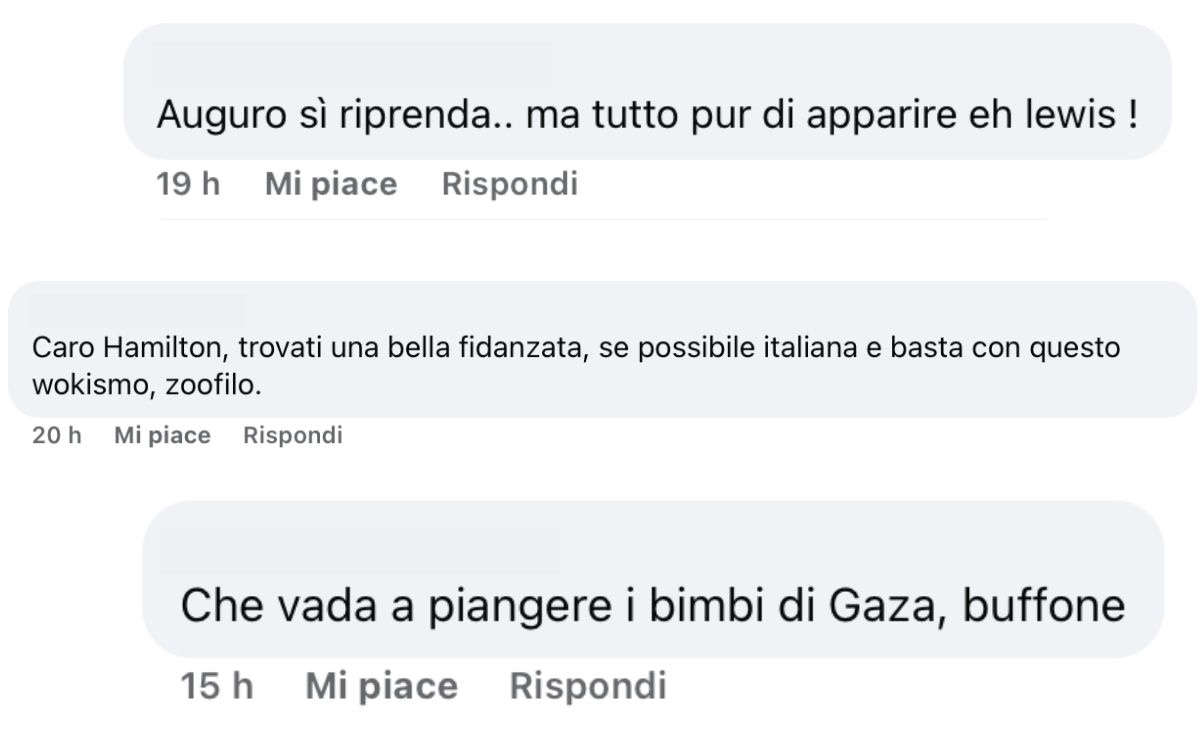This screenshot has height=729, width=1200.
Task: Click "Rispondi" under the first comment
Action: point(512,184)
